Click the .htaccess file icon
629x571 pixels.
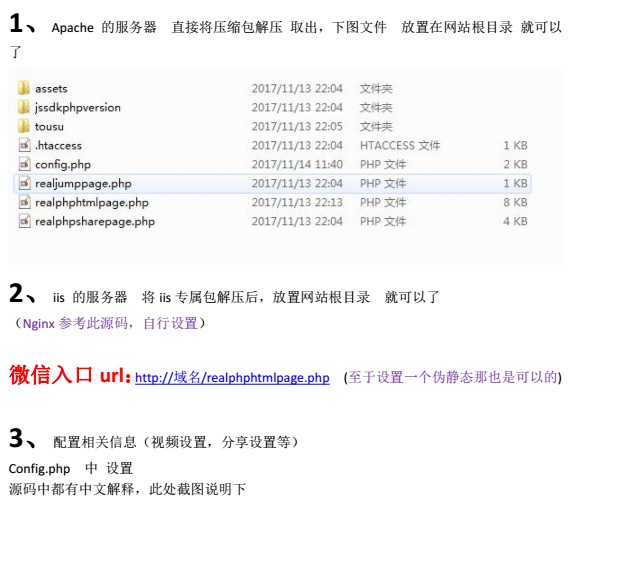pyautogui.click(x=24, y=145)
